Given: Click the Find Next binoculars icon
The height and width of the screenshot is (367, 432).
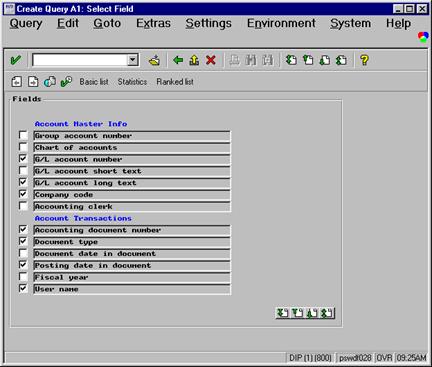Looking at the screenshot, I should (267, 60).
